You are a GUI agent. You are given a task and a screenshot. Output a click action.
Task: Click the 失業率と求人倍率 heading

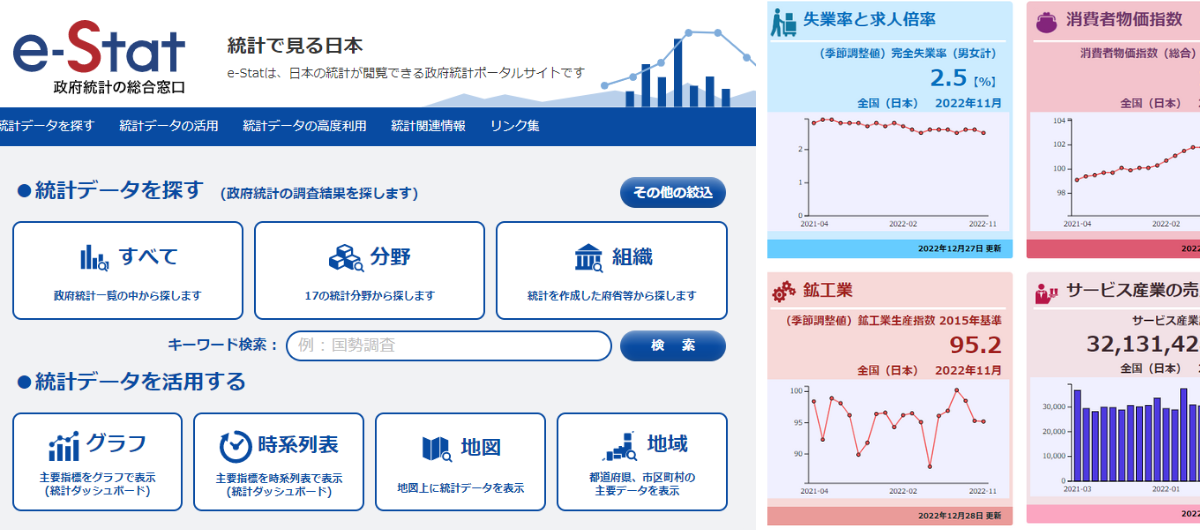(869, 20)
